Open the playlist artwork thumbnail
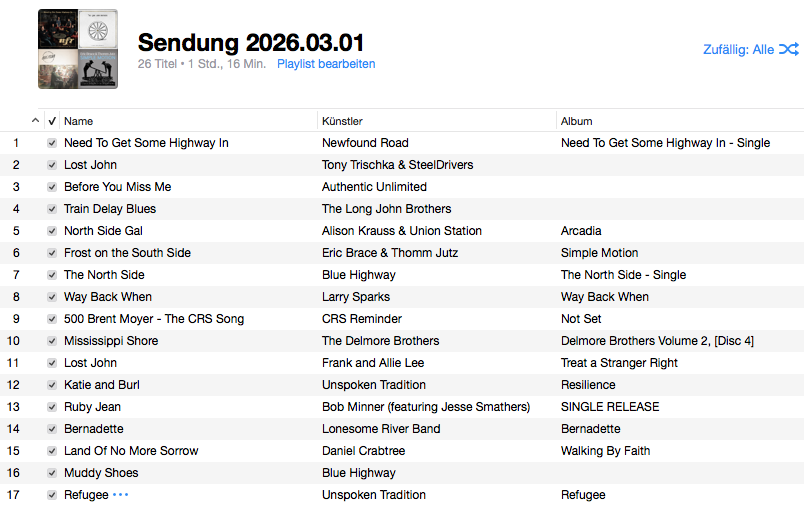This screenshot has width=804, height=506. tap(78, 49)
